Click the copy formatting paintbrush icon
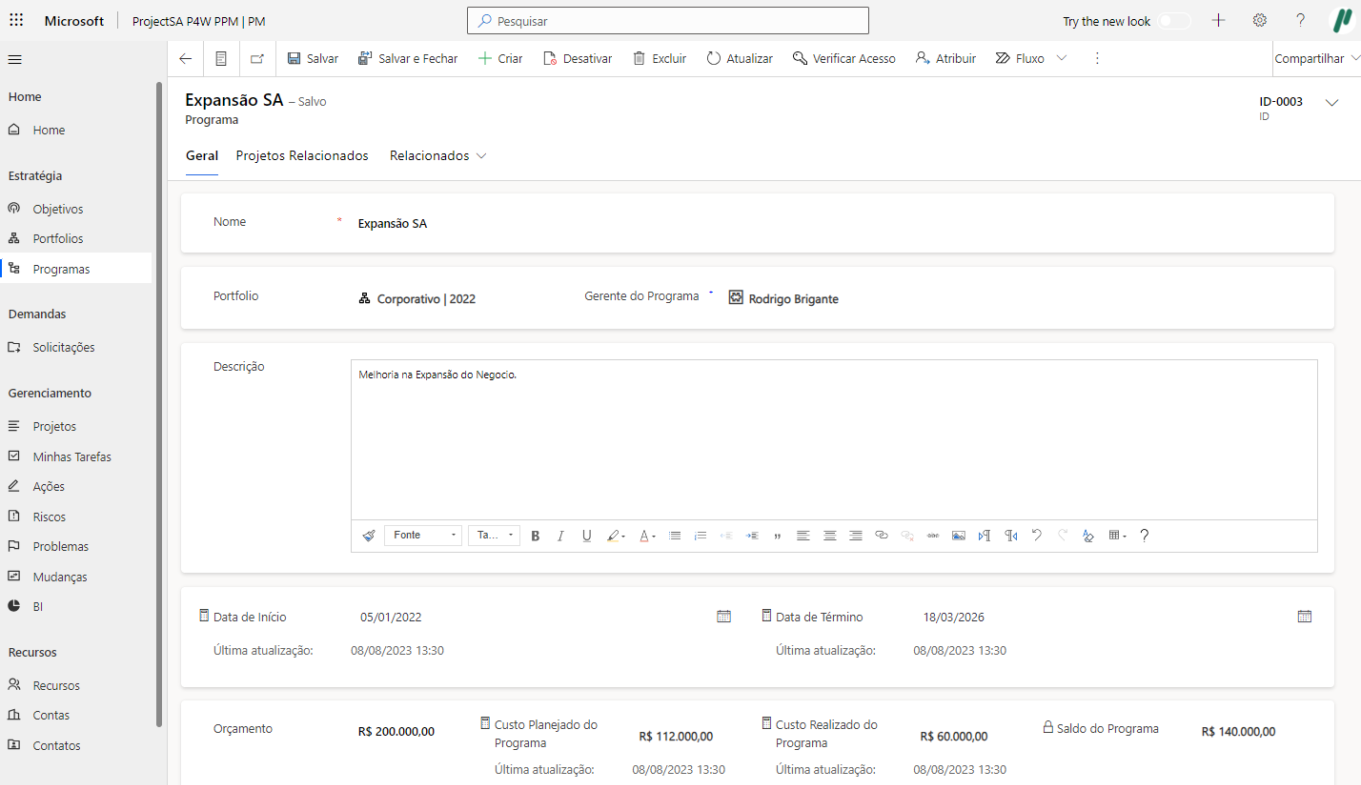1361x785 pixels. (x=368, y=536)
